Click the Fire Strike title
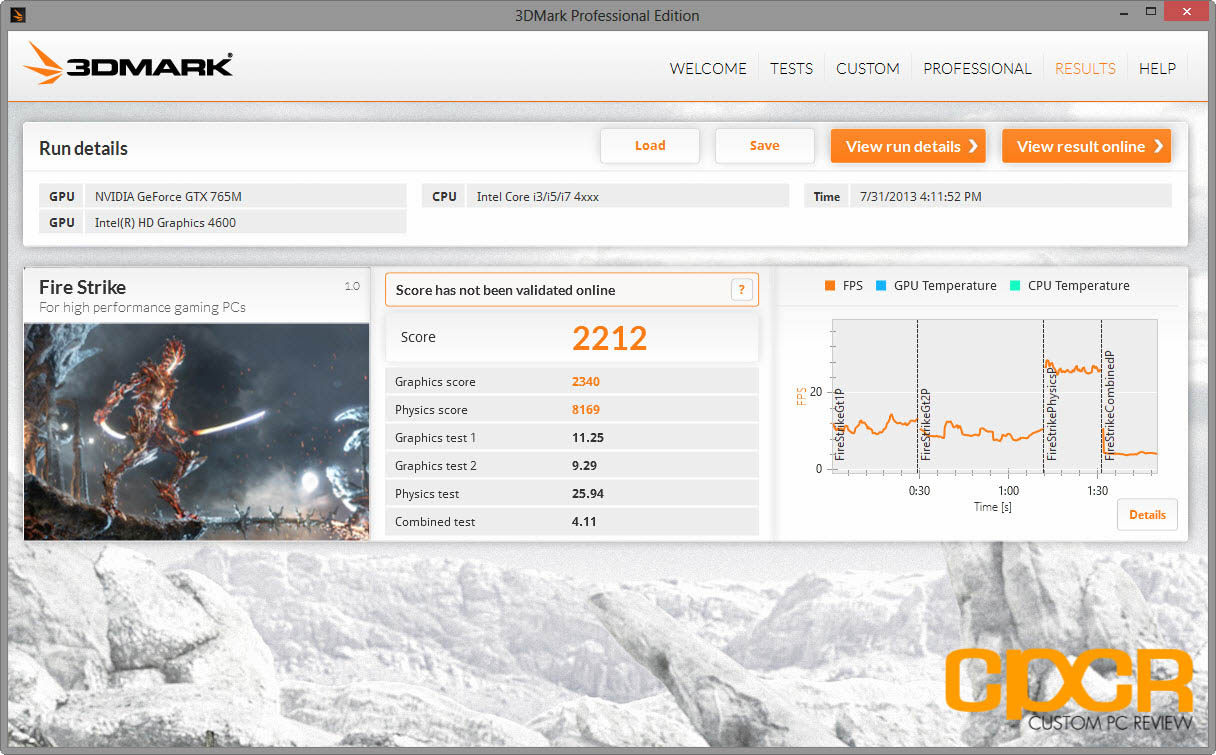Image resolution: width=1216 pixels, height=755 pixels. (x=83, y=287)
